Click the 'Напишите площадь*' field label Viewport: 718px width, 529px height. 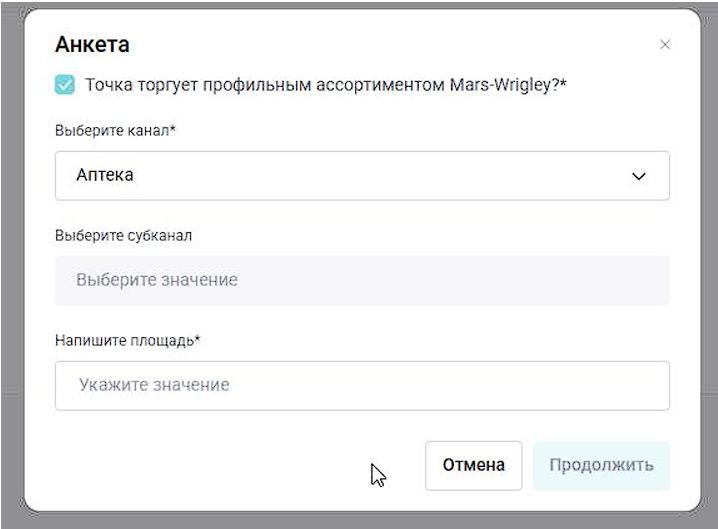[x=127, y=341]
